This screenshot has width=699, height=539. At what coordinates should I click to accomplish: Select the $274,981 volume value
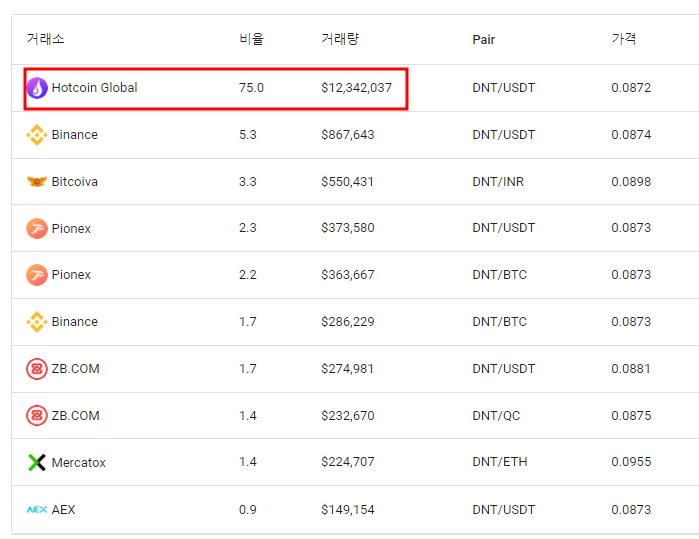click(x=347, y=369)
